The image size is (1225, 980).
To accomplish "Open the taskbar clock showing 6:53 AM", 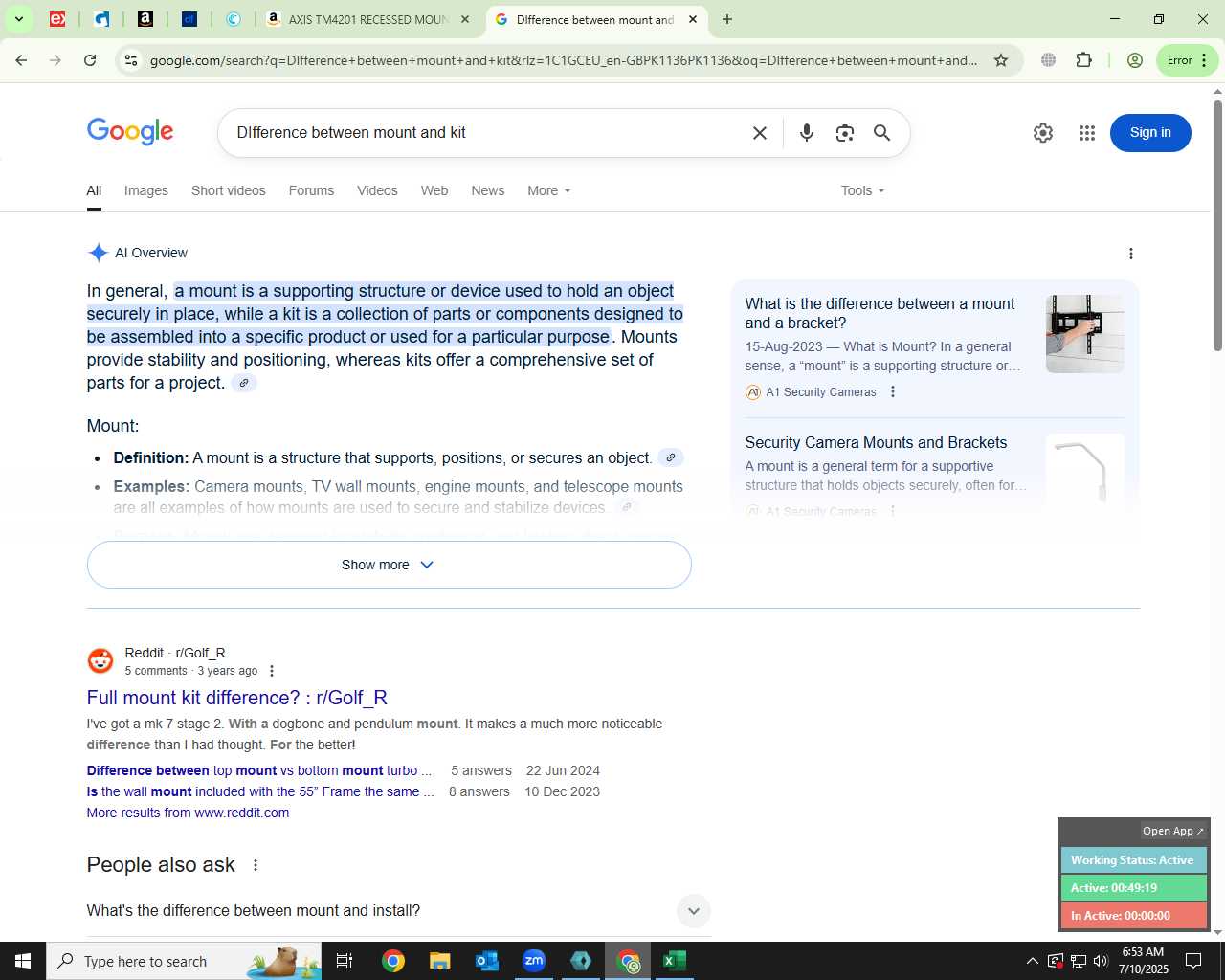I will pyautogui.click(x=1144, y=961).
